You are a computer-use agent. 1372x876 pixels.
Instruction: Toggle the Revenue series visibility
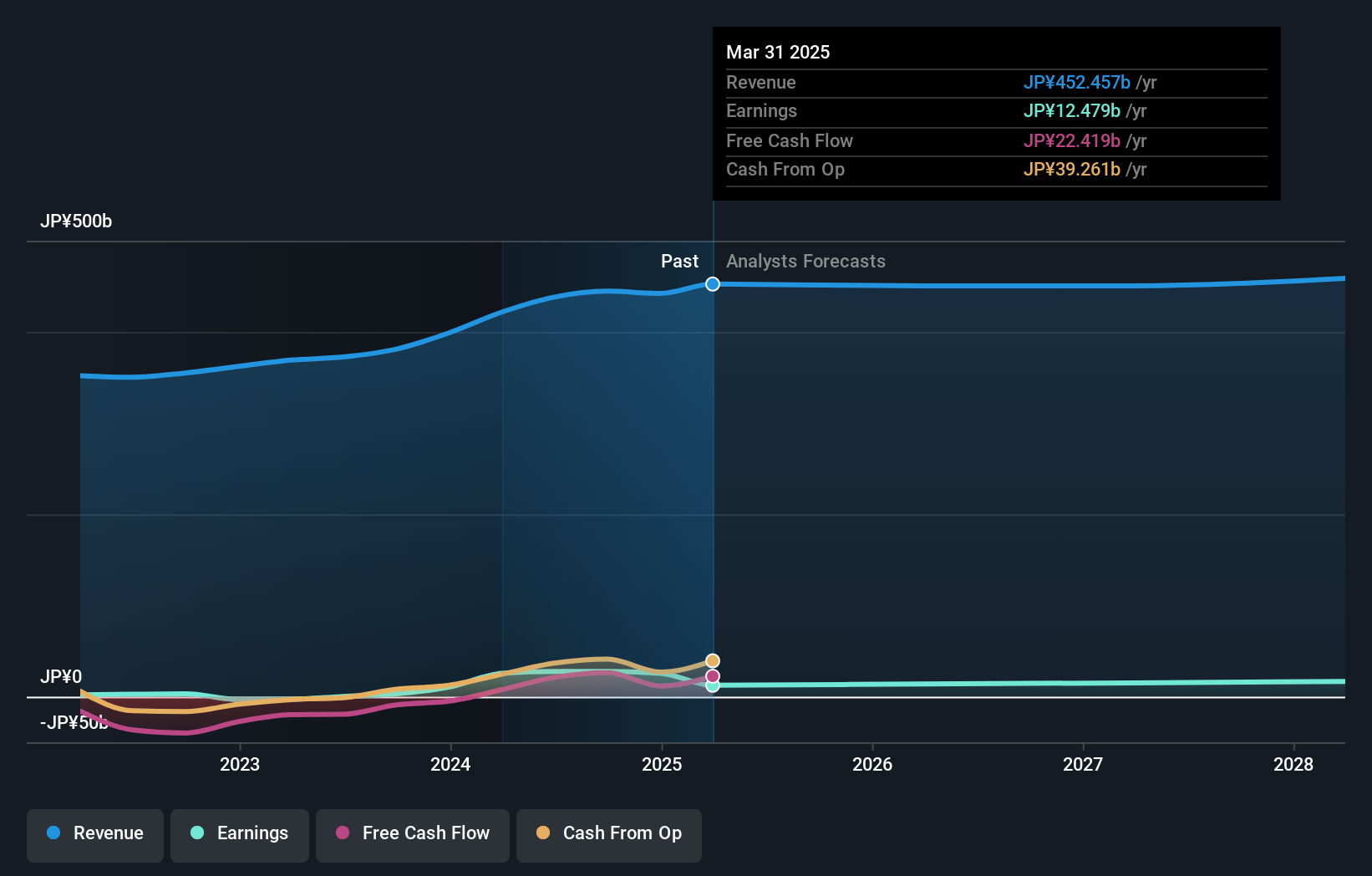click(94, 833)
